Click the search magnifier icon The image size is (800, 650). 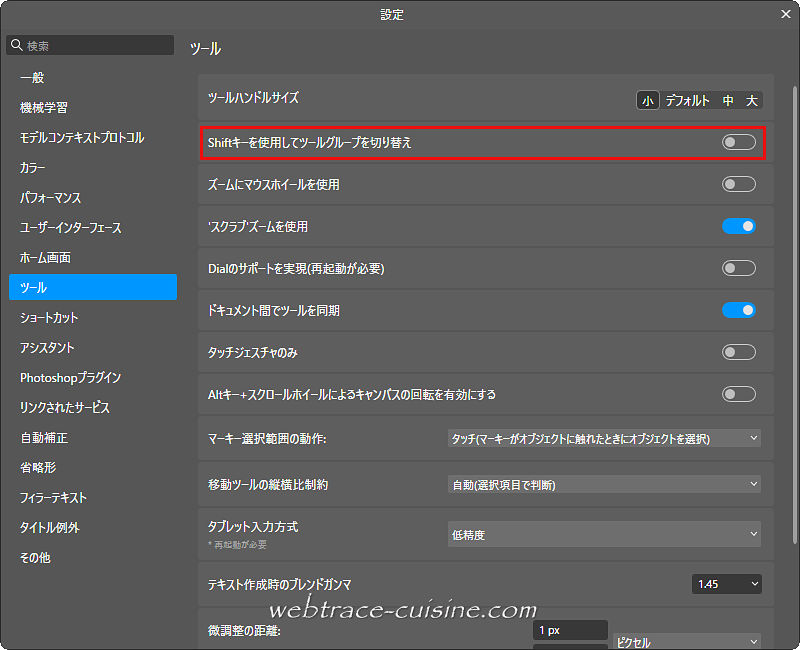tap(17, 46)
